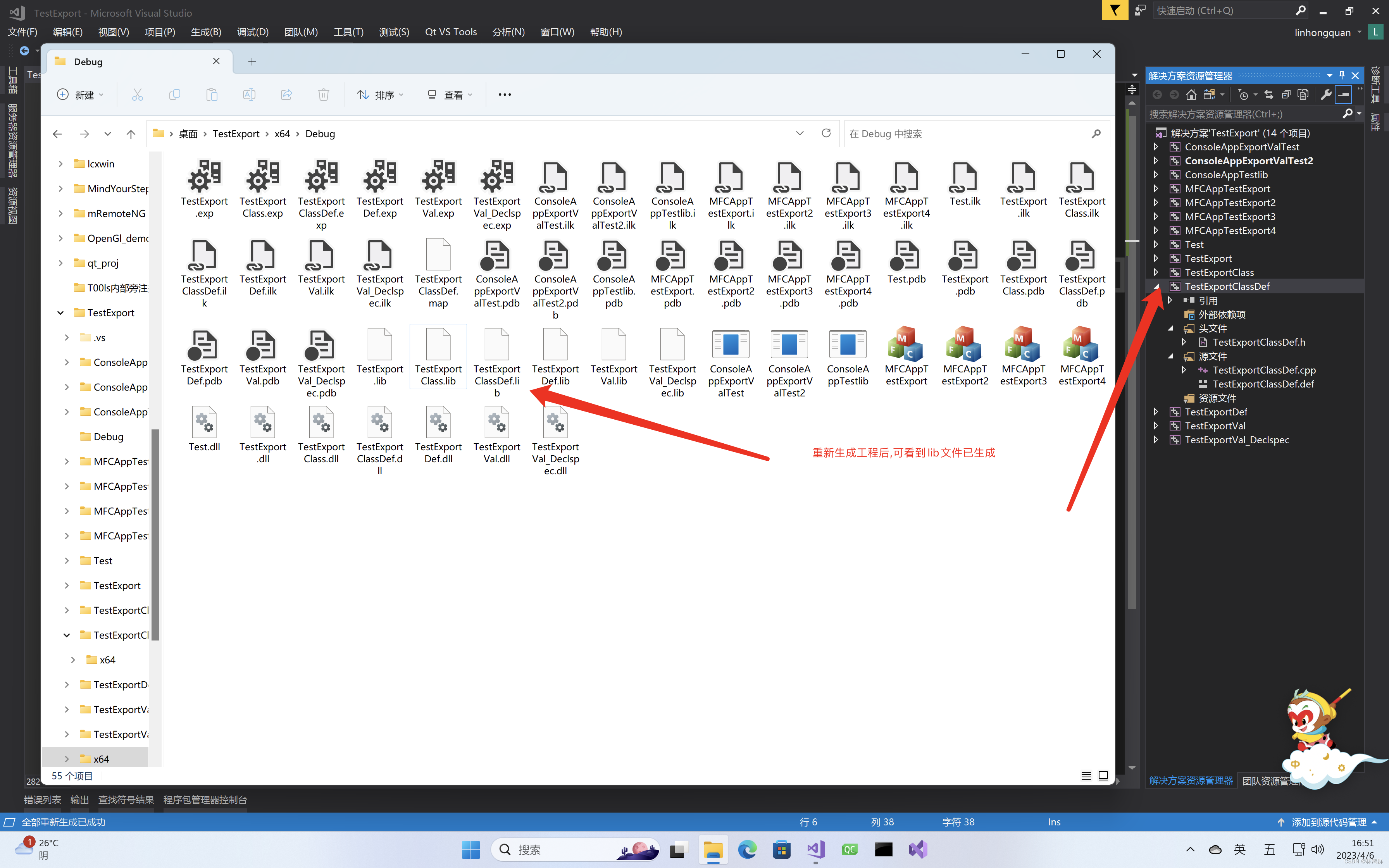The width and height of the screenshot is (1389, 868).
Task: Click the Back arrow in File Explorer
Action: (57, 134)
